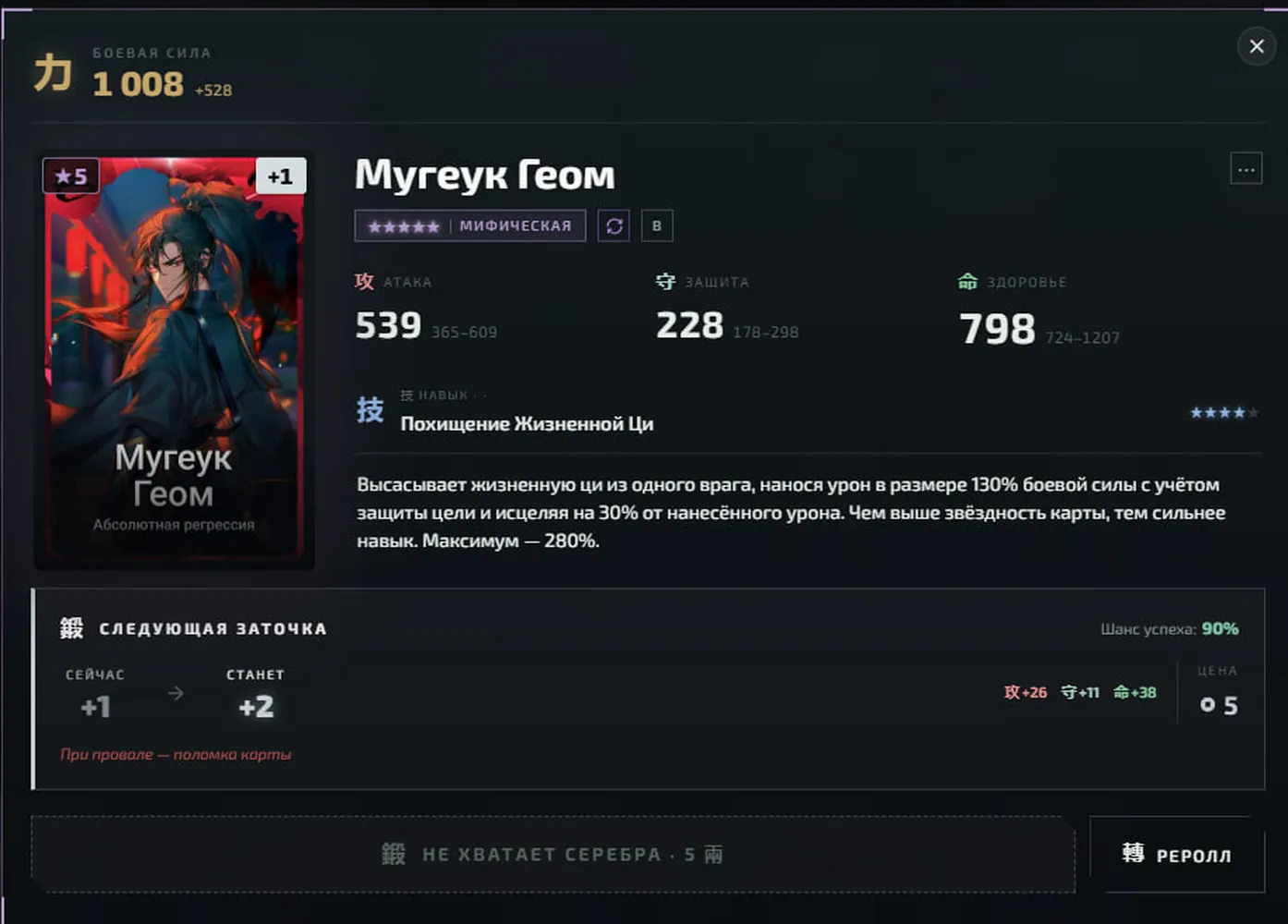Click the health value 798
The height and width of the screenshot is (924, 1288).
point(997,329)
